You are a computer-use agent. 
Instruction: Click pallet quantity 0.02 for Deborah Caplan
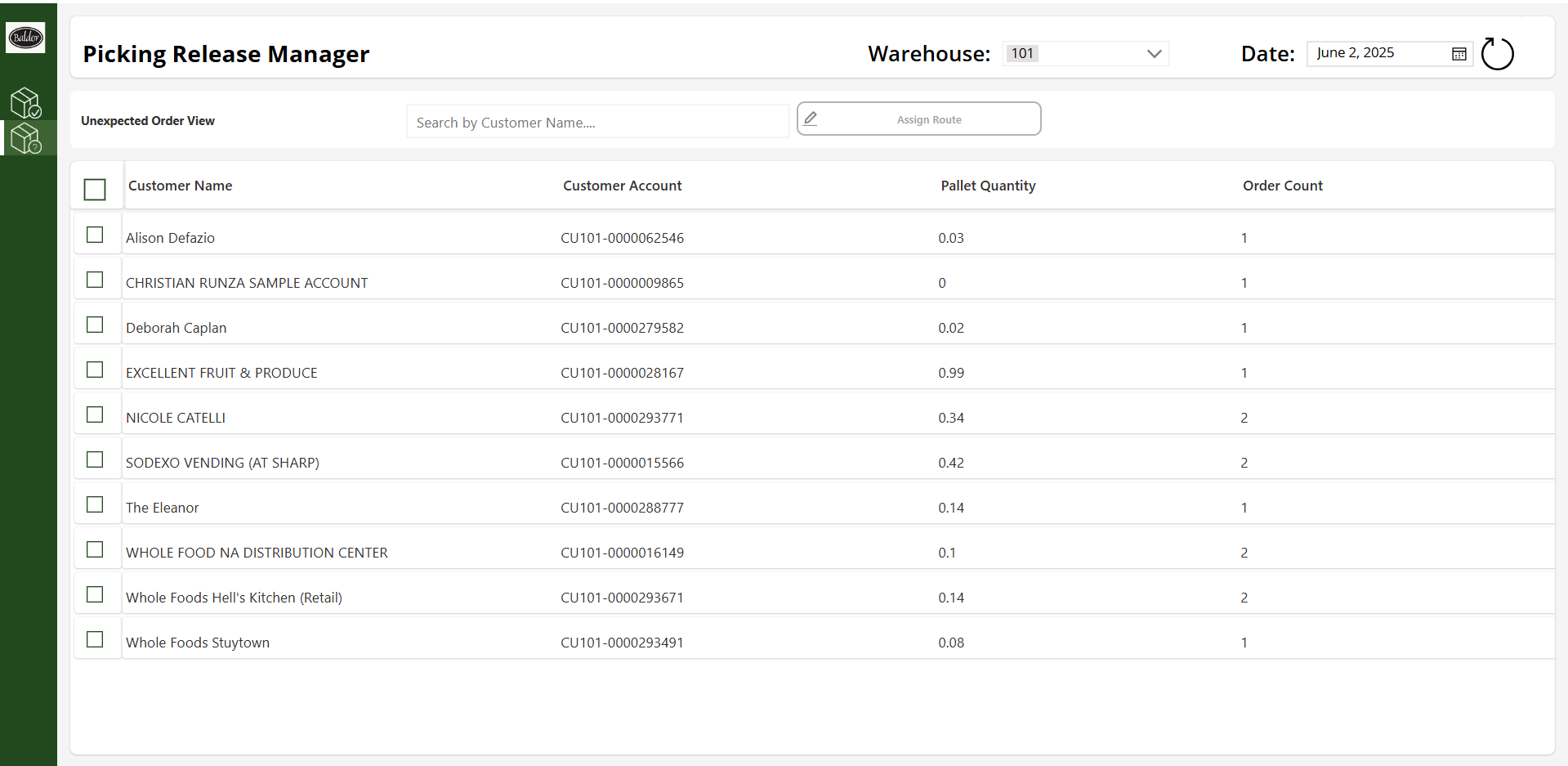951,328
